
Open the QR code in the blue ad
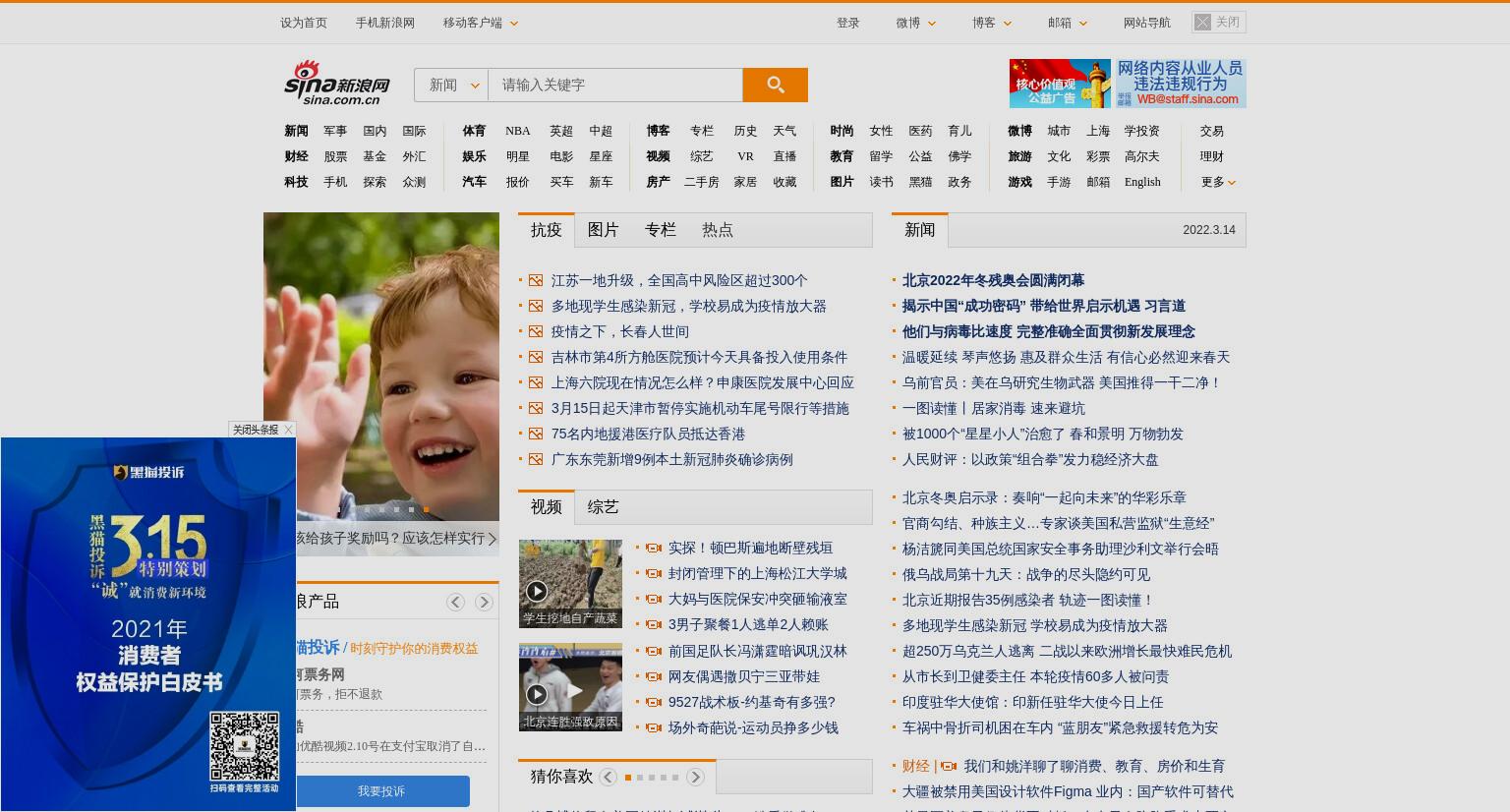click(244, 746)
